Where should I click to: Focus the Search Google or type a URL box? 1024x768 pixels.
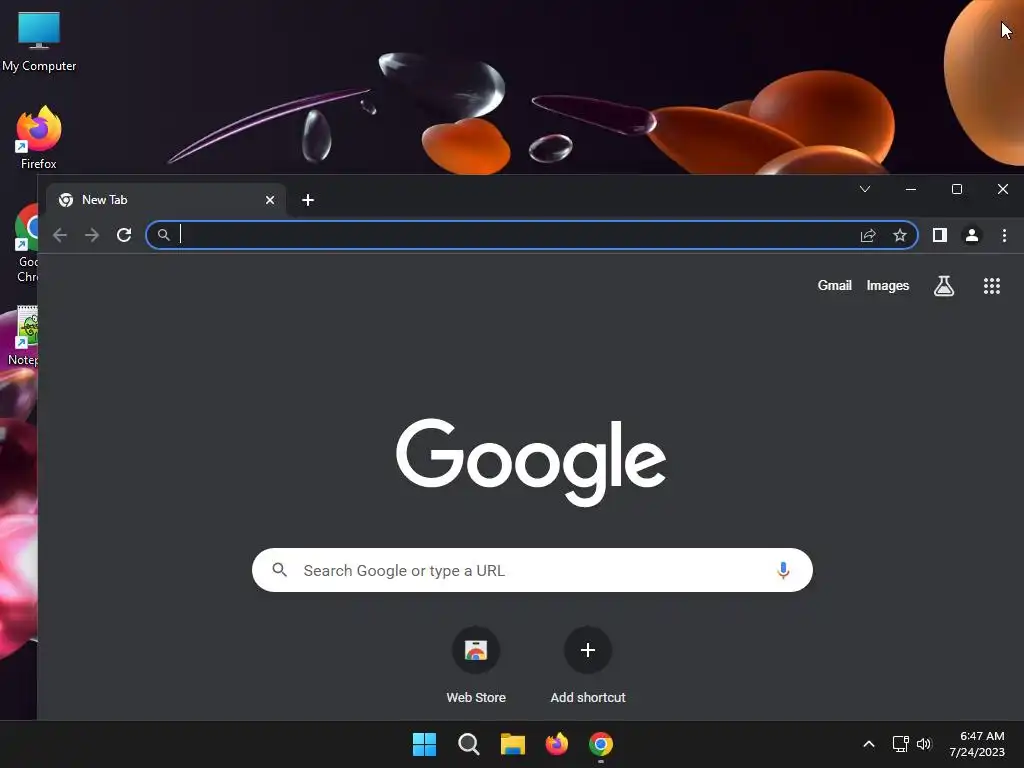[532, 570]
